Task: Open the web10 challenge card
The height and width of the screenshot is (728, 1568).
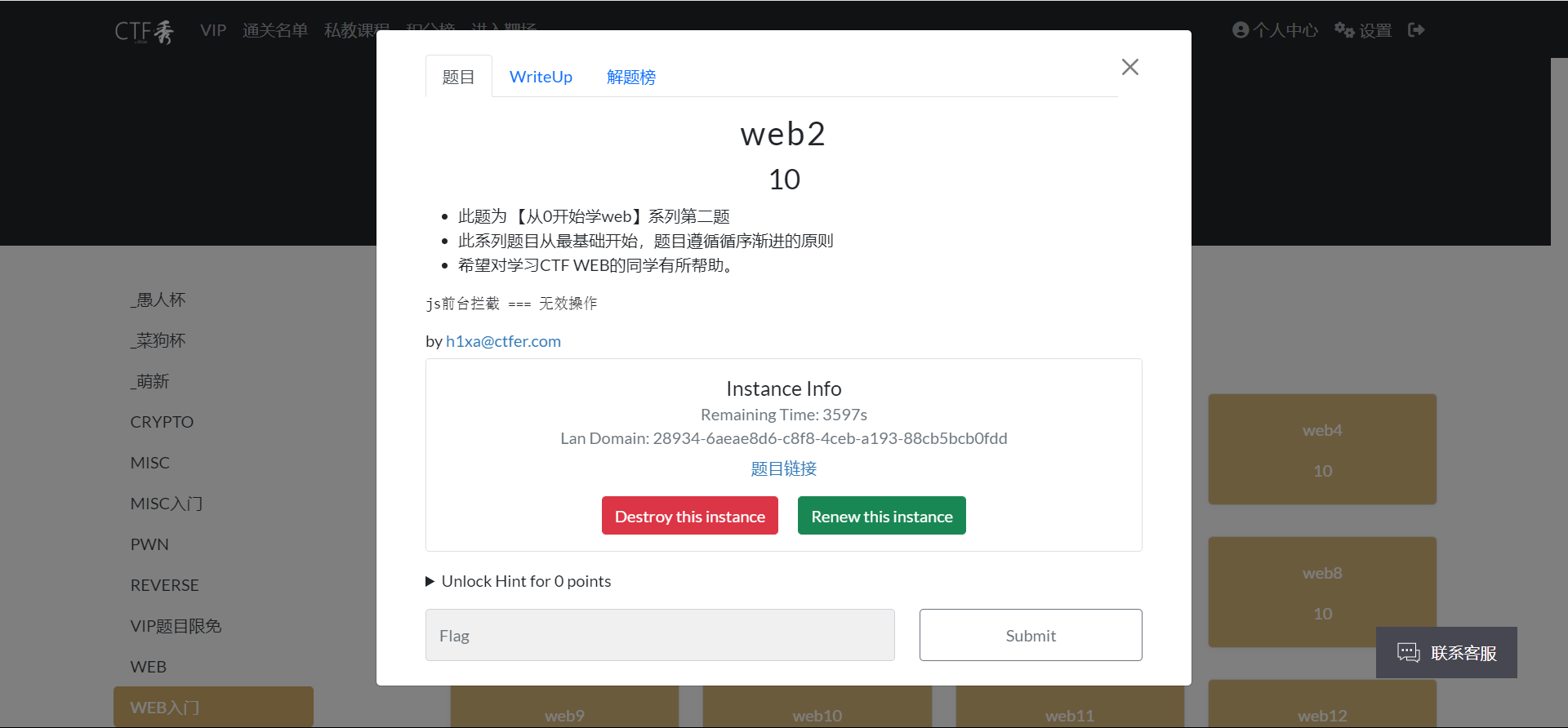Action: [817, 707]
